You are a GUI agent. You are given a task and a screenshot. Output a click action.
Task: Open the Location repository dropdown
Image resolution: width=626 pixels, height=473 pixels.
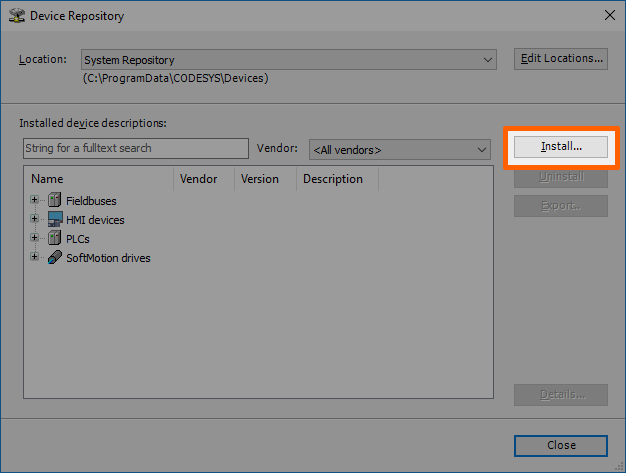tap(487, 60)
